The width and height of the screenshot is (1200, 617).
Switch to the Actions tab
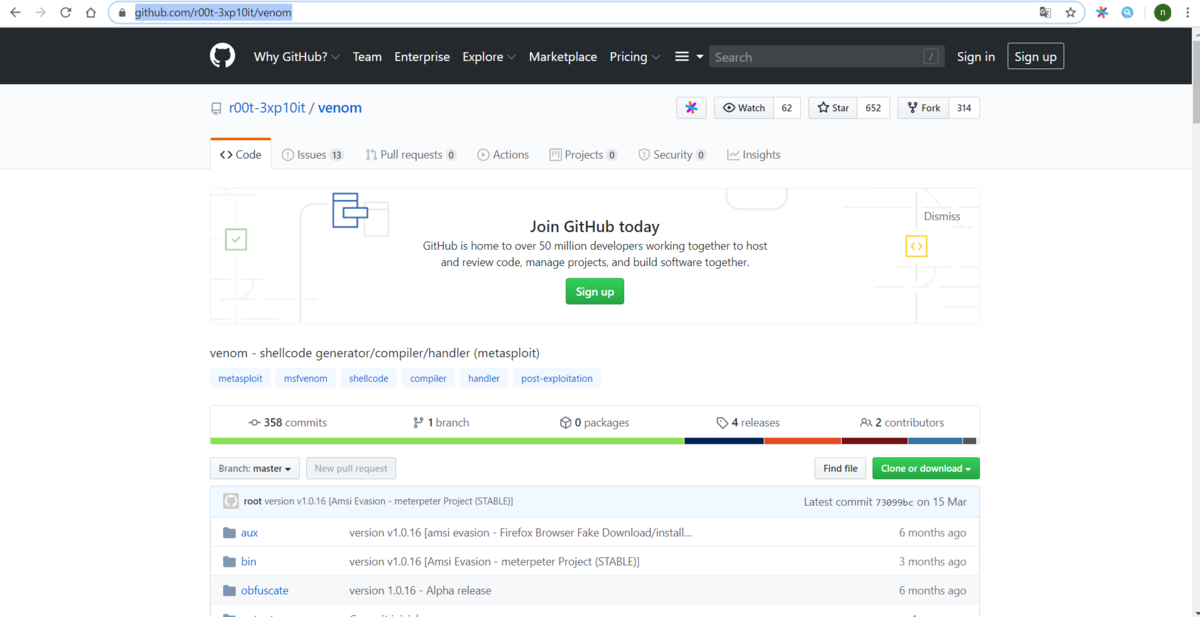[503, 155]
